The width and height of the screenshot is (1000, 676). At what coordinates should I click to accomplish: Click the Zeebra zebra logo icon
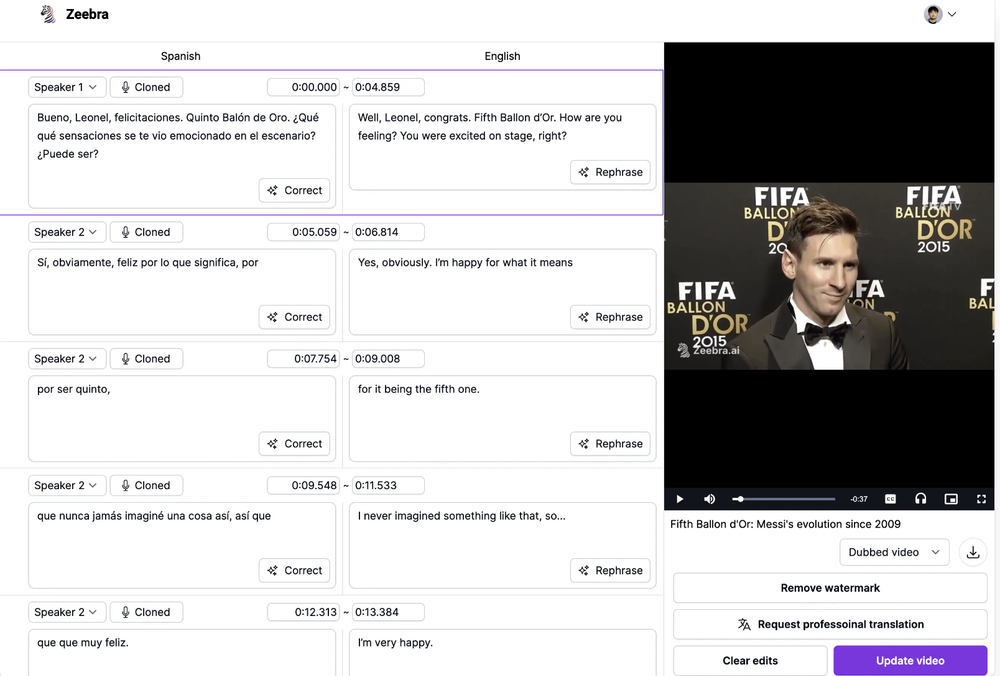[48, 14]
